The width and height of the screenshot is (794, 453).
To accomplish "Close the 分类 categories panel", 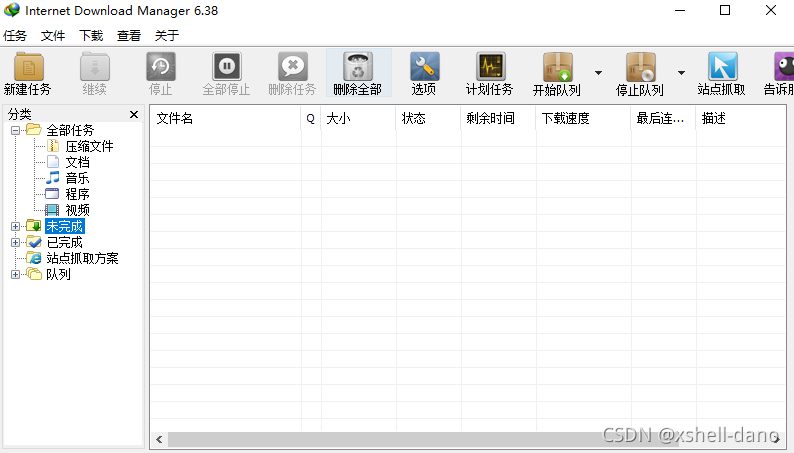I will coord(134,114).
